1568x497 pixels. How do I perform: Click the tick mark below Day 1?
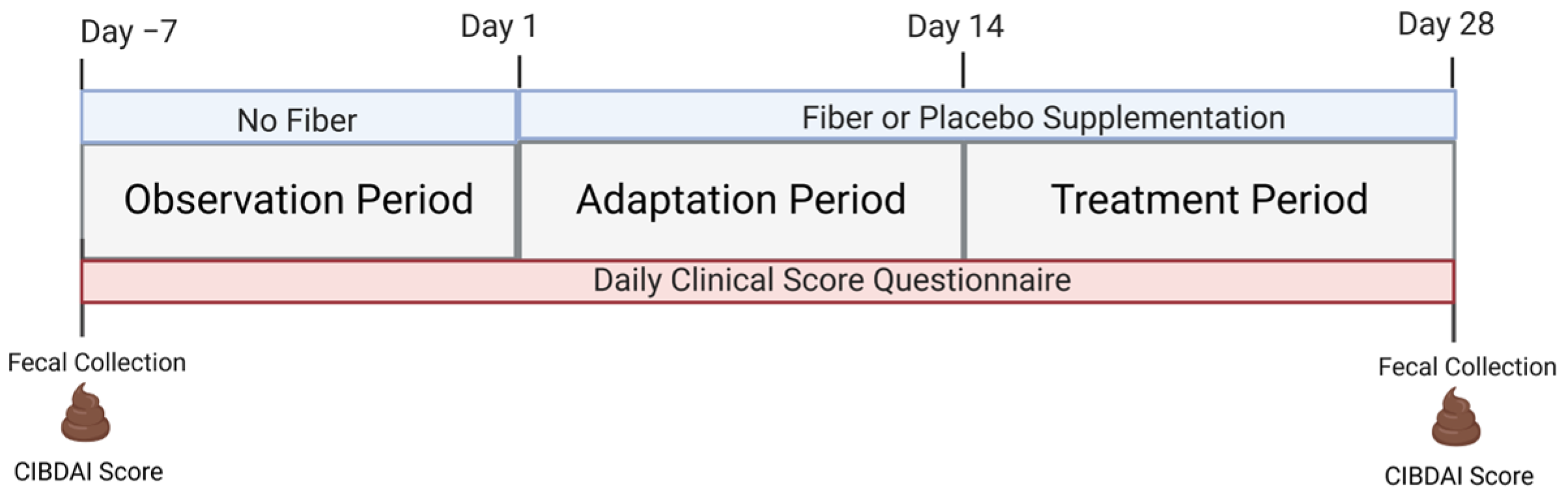click(520, 72)
